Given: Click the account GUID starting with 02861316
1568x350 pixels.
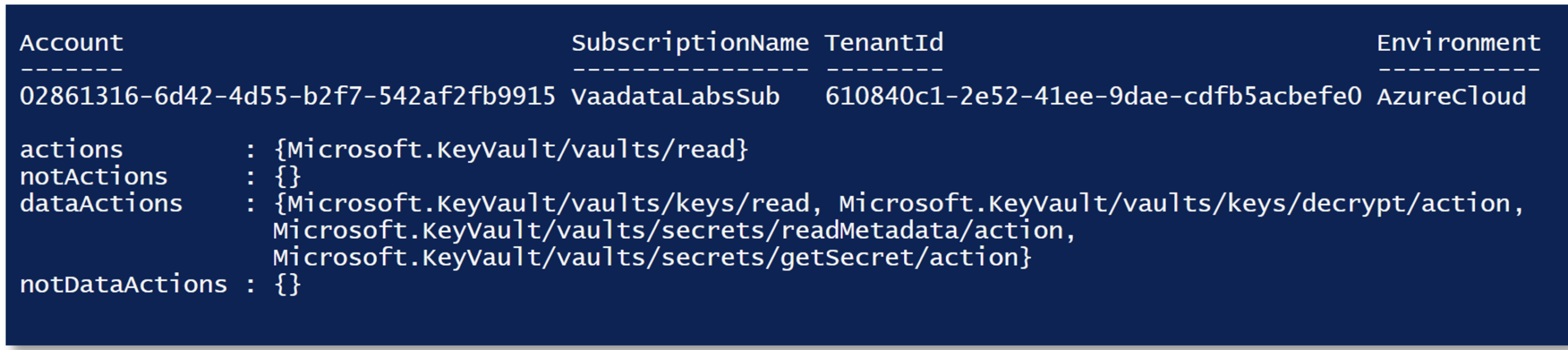Looking at the screenshot, I should [x=287, y=96].
